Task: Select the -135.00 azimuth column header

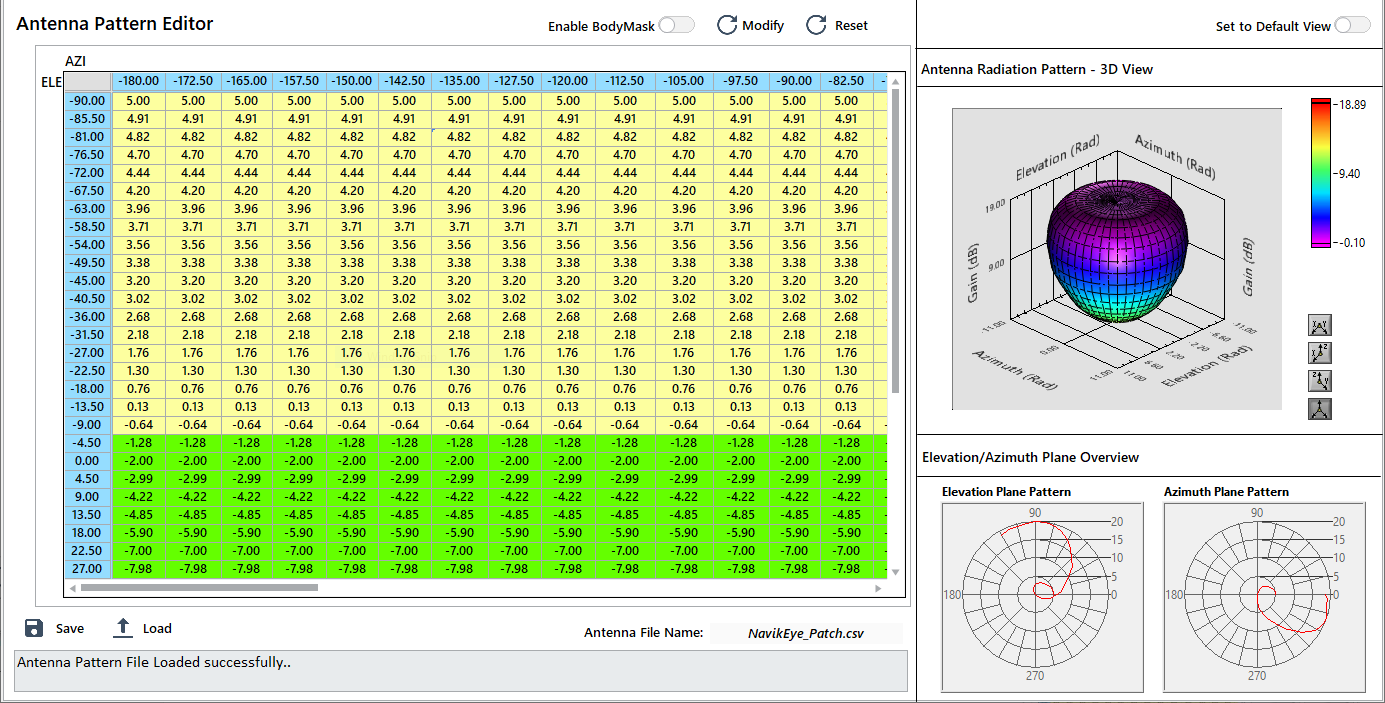Action: (459, 81)
